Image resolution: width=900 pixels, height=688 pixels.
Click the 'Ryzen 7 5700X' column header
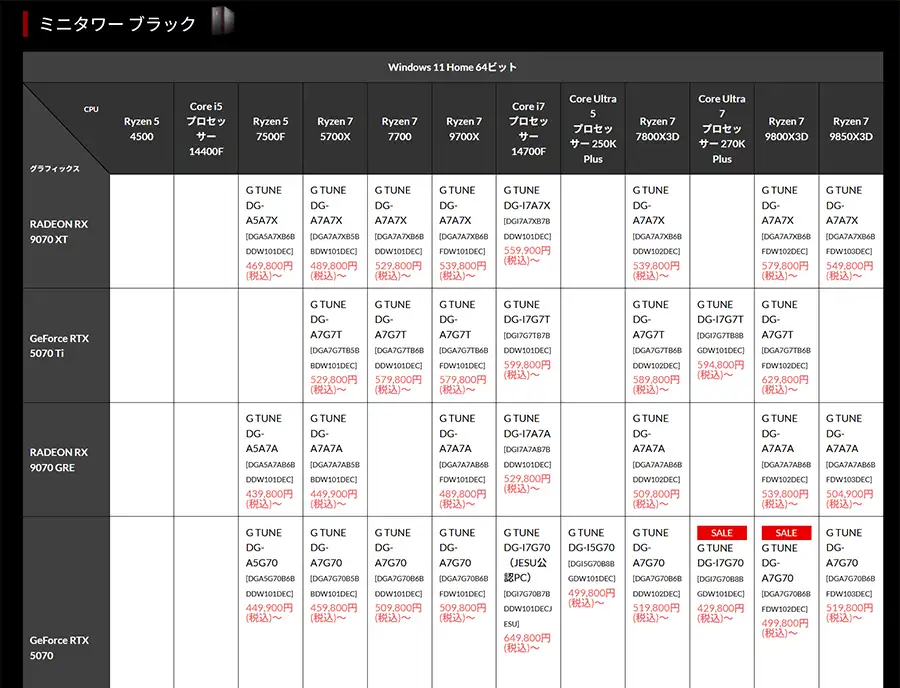pyautogui.click(x=335, y=129)
